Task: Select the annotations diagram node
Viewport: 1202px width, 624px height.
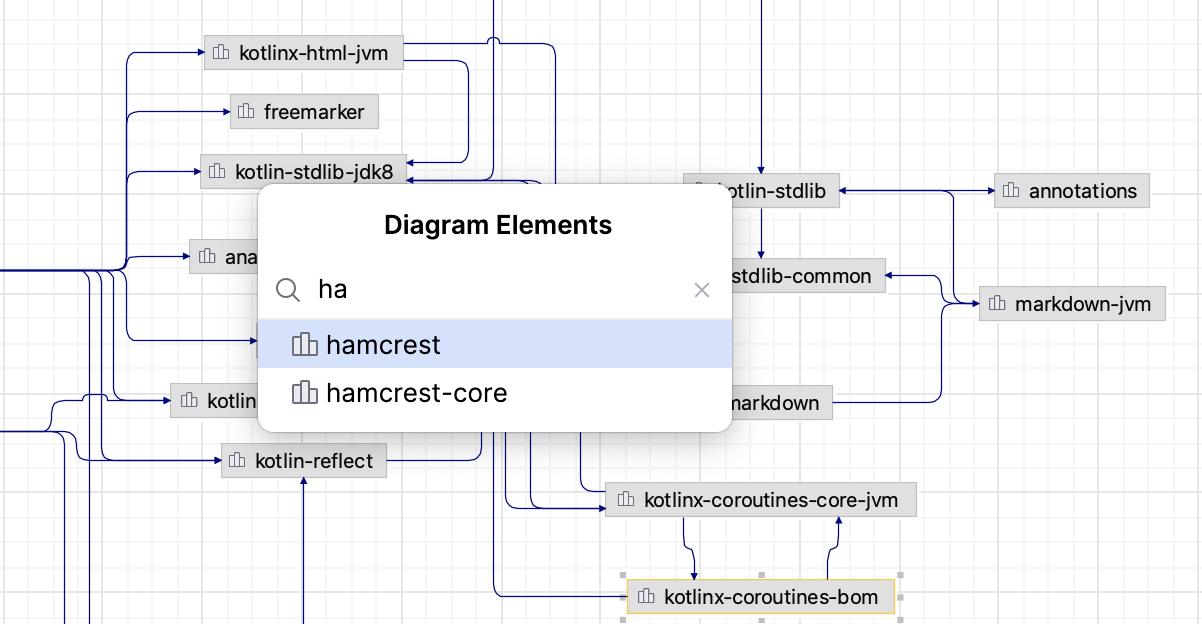Action: pyautogui.click(x=1072, y=190)
